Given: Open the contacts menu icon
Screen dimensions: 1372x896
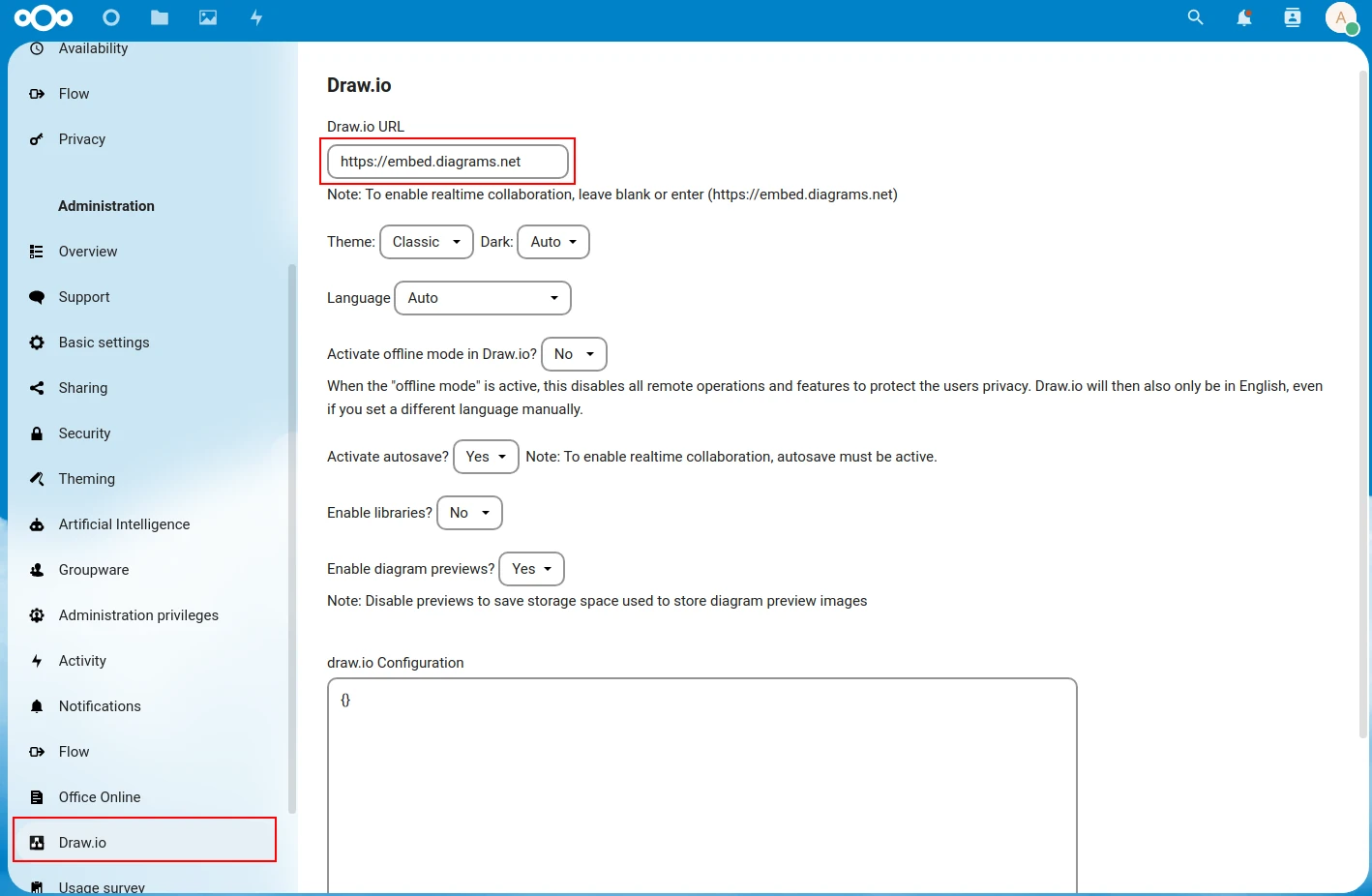Looking at the screenshot, I should point(1293,17).
